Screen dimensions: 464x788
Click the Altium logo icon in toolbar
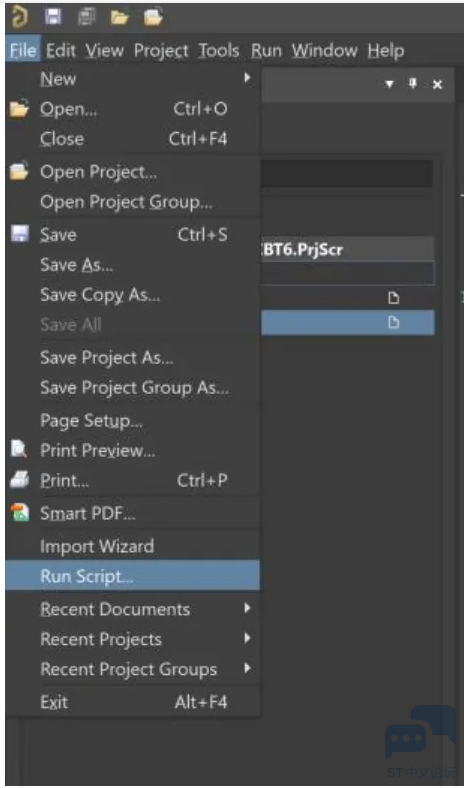(19, 18)
